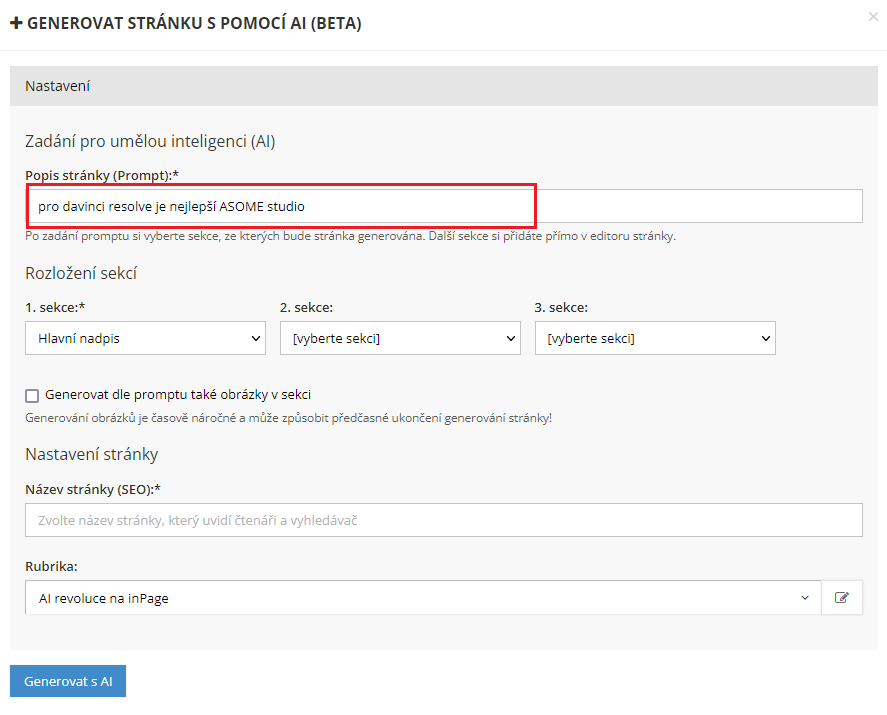
Task: Expand the 3. sekce section dropdown
Action: 655,339
